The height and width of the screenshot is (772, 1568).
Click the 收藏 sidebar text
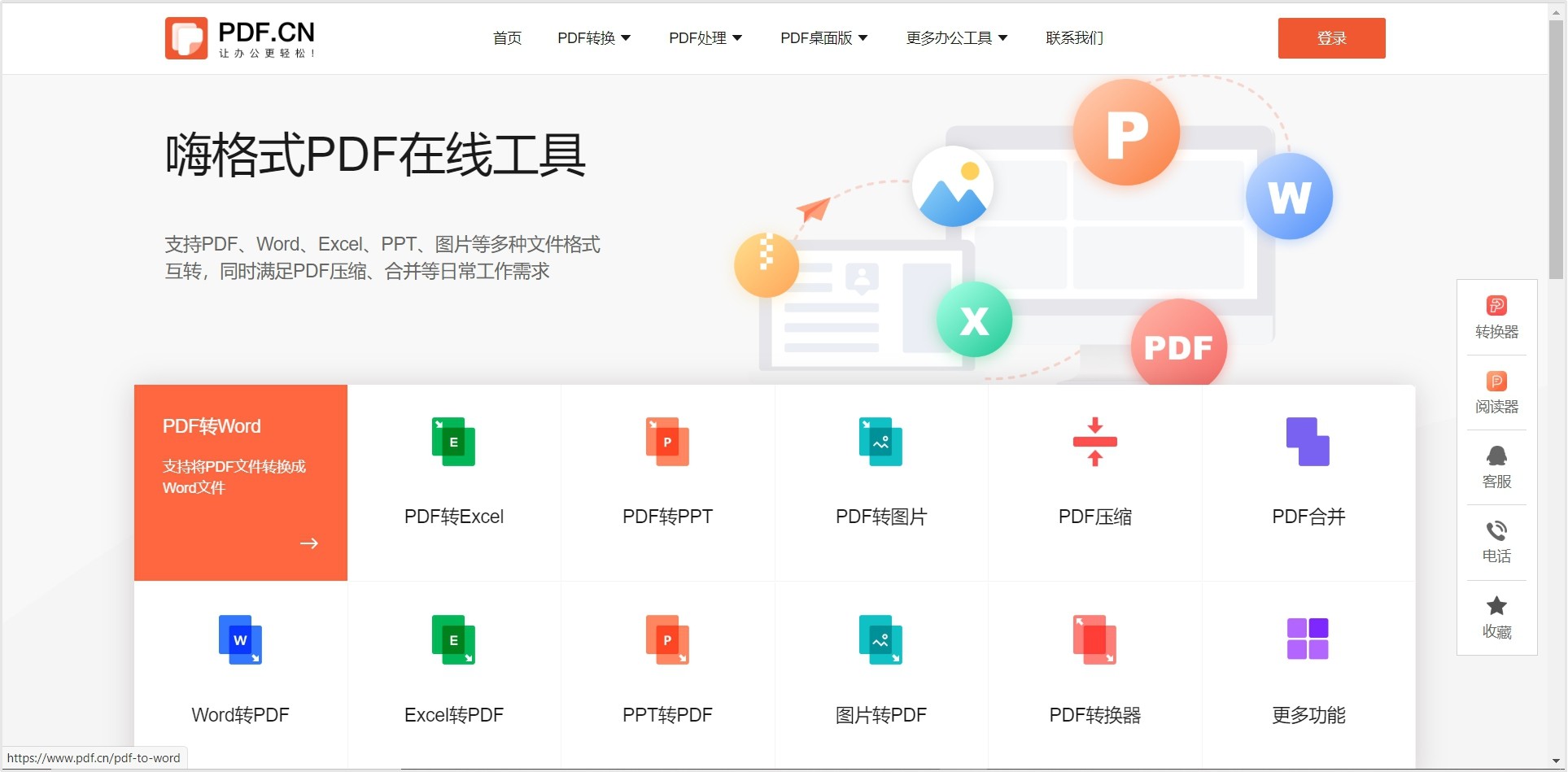1496,632
